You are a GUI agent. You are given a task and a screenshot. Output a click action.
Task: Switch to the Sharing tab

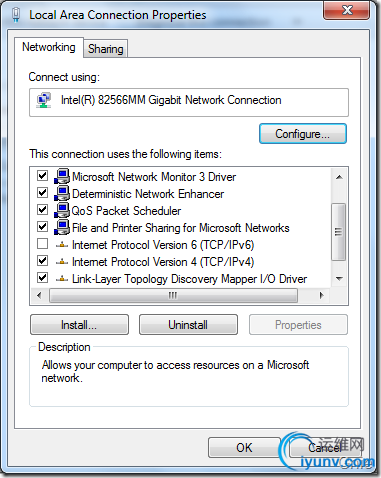coord(105,49)
